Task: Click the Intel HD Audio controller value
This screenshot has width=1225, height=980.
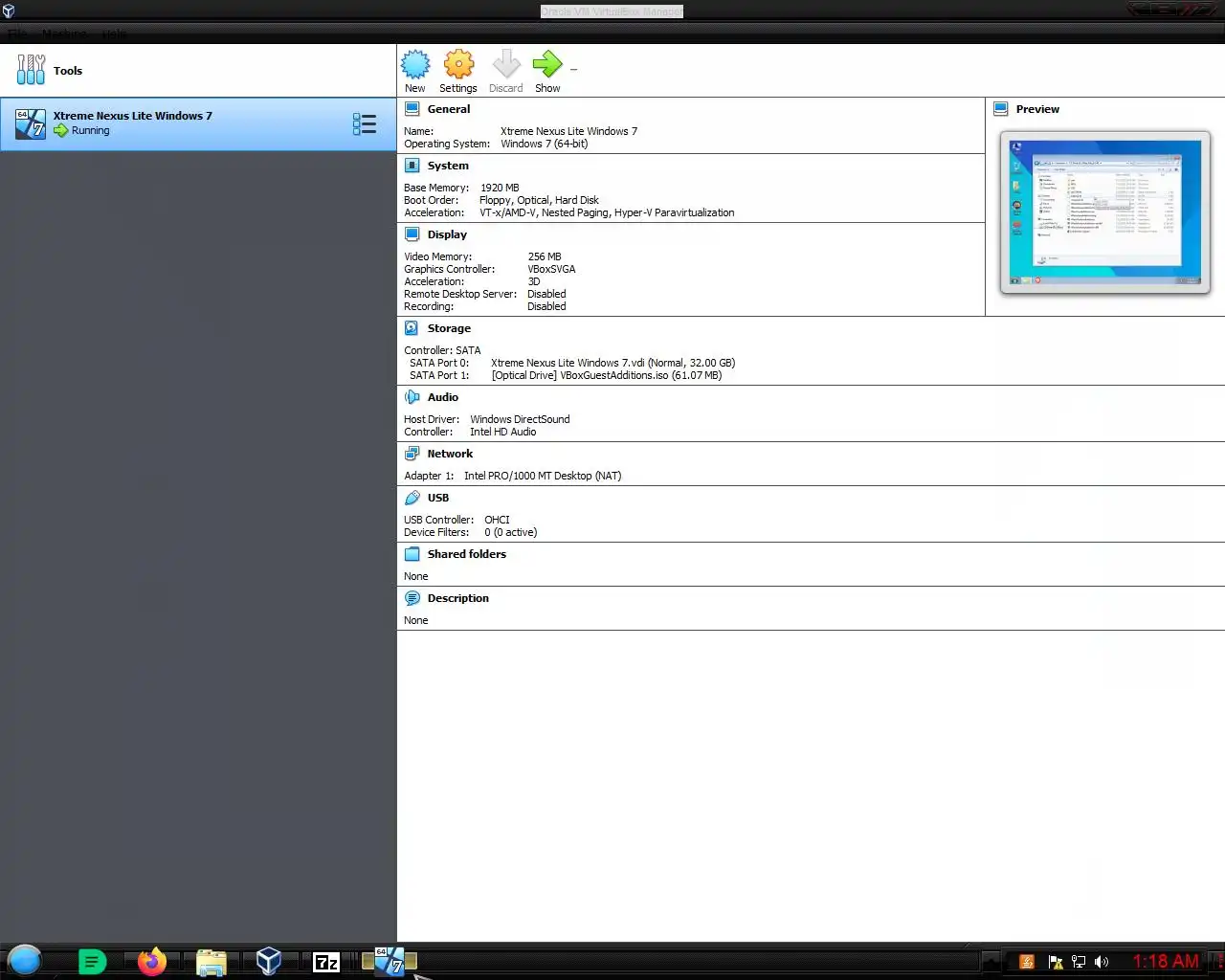Action: coord(502,432)
